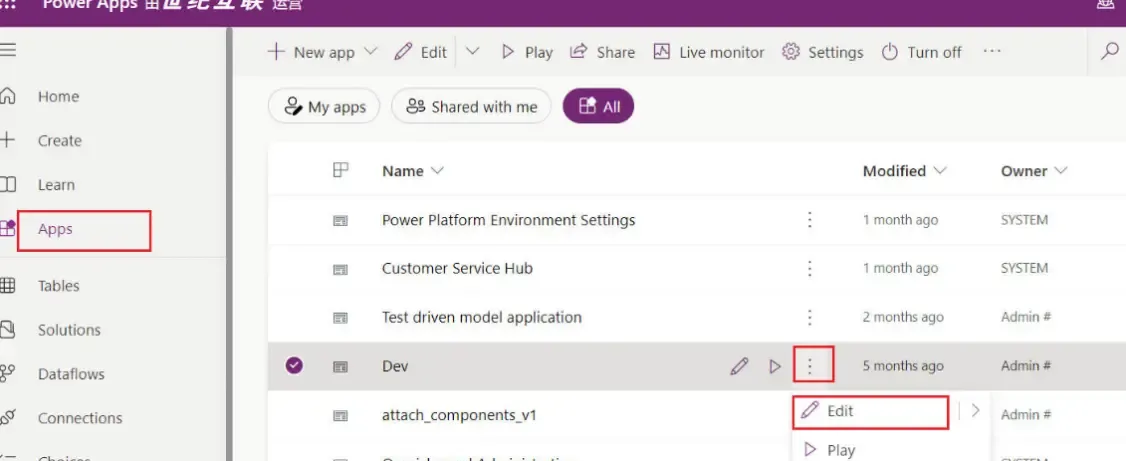Open Dataflows in sidebar
Viewport: 1126px width, 461px height.
click(x=71, y=374)
